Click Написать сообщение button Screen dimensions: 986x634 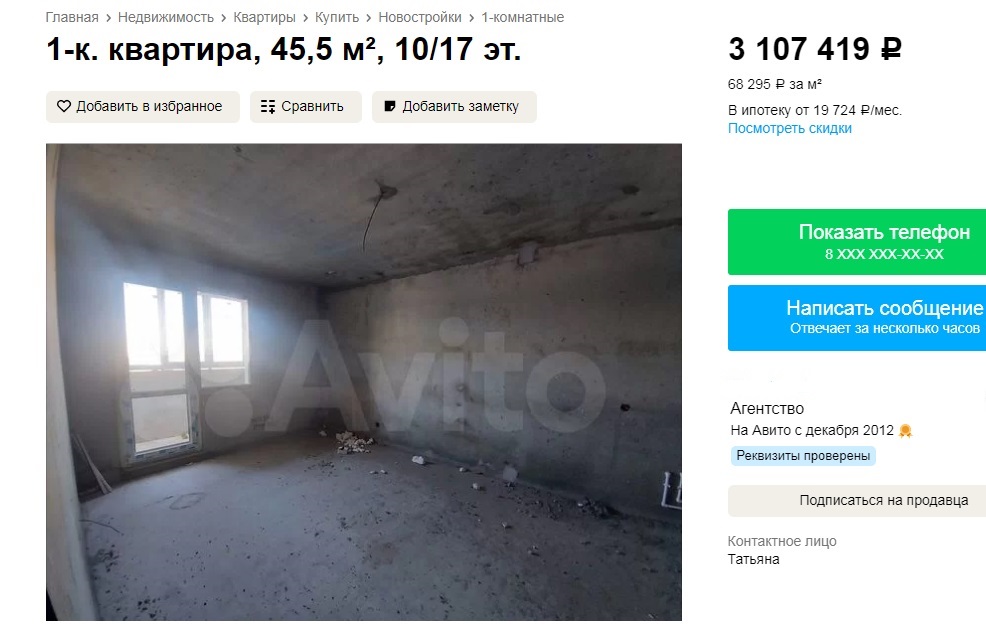click(857, 318)
